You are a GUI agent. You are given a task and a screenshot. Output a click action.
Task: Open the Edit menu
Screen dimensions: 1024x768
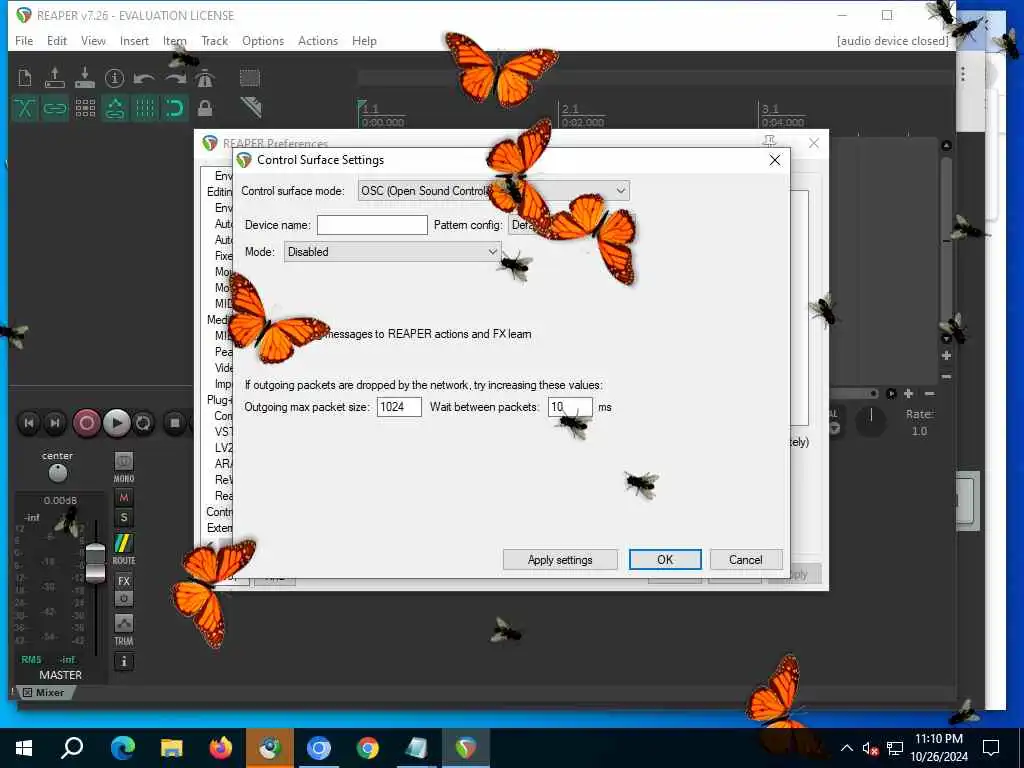[x=57, y=40]
